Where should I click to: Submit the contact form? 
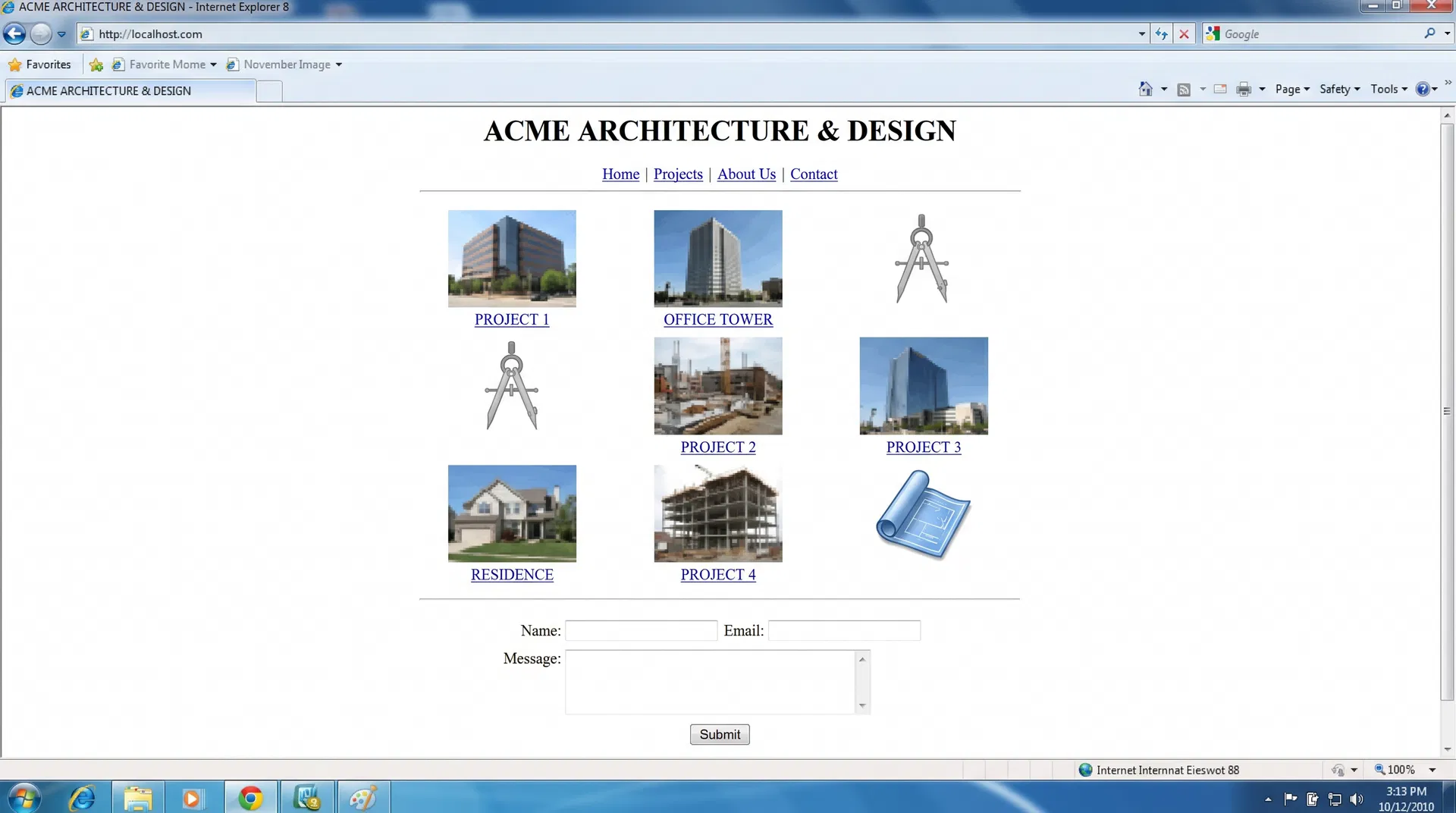719,734
